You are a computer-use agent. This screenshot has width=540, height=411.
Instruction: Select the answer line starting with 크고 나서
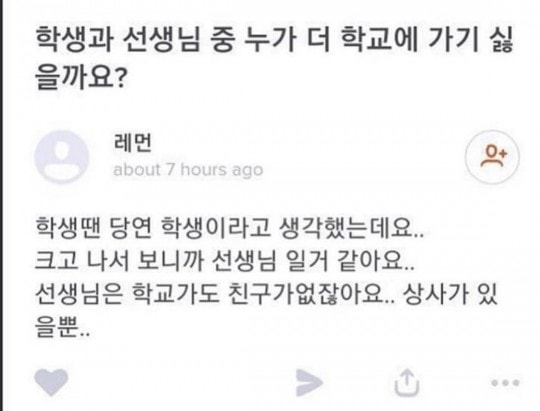(x=225, y=260)
